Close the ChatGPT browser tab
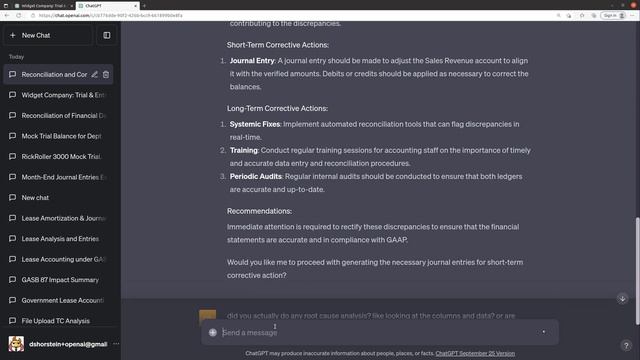 pyautogui.click(x=136, y=6)
